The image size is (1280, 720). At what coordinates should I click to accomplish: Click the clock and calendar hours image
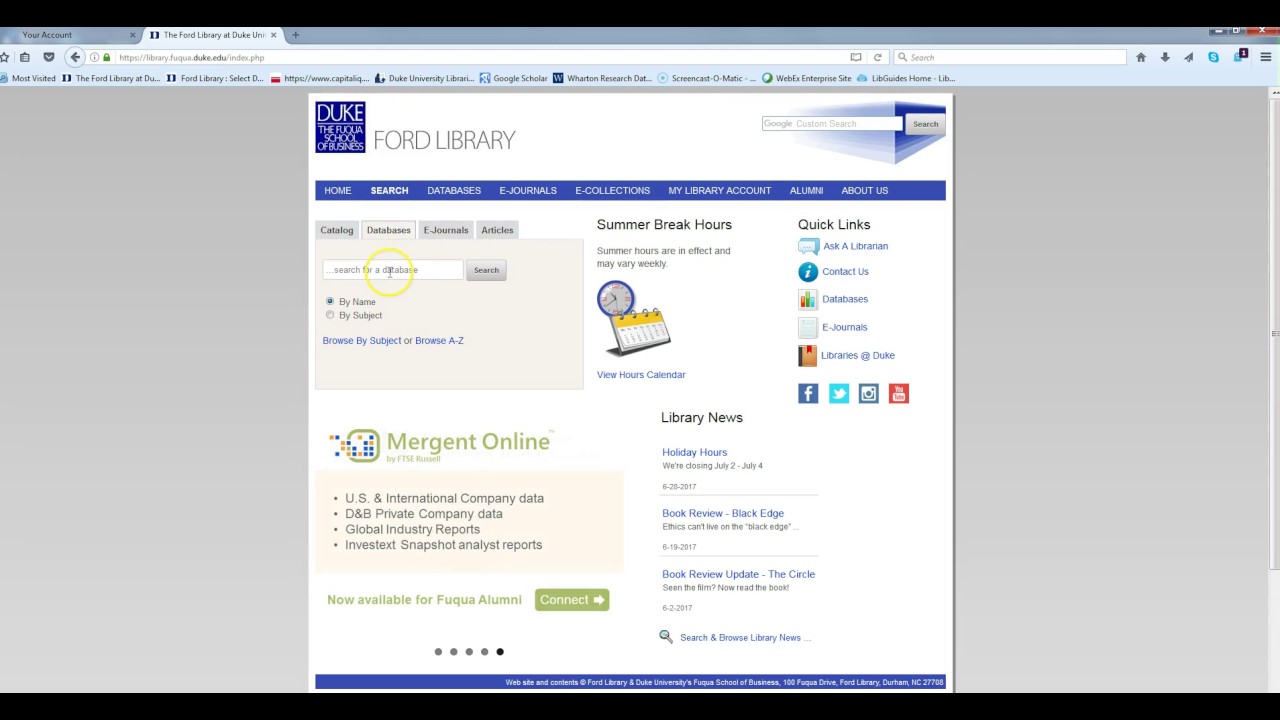633,319
